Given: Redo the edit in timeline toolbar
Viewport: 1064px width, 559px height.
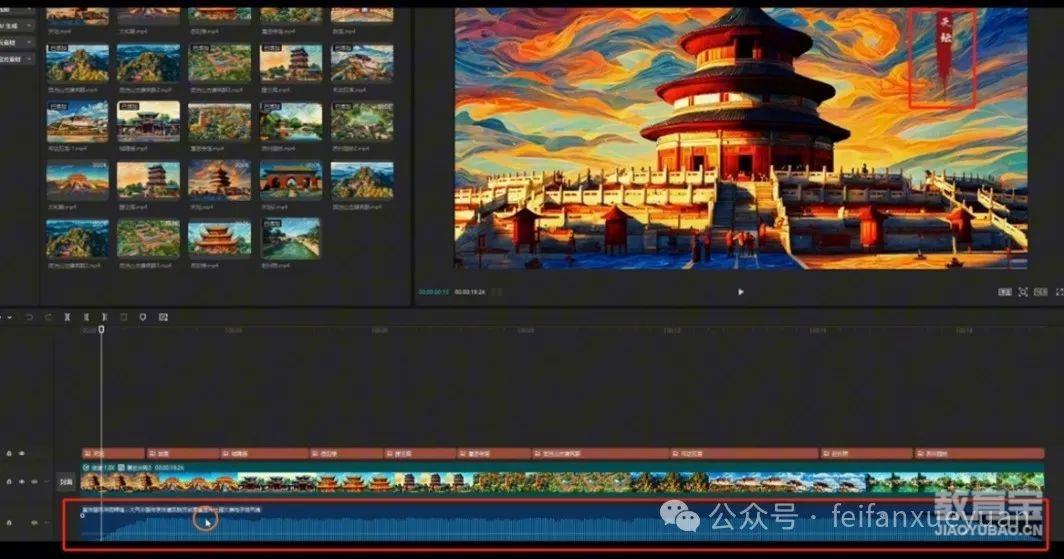Looking at the screenshot, I should pyautogui.click(x=48, y=317).
